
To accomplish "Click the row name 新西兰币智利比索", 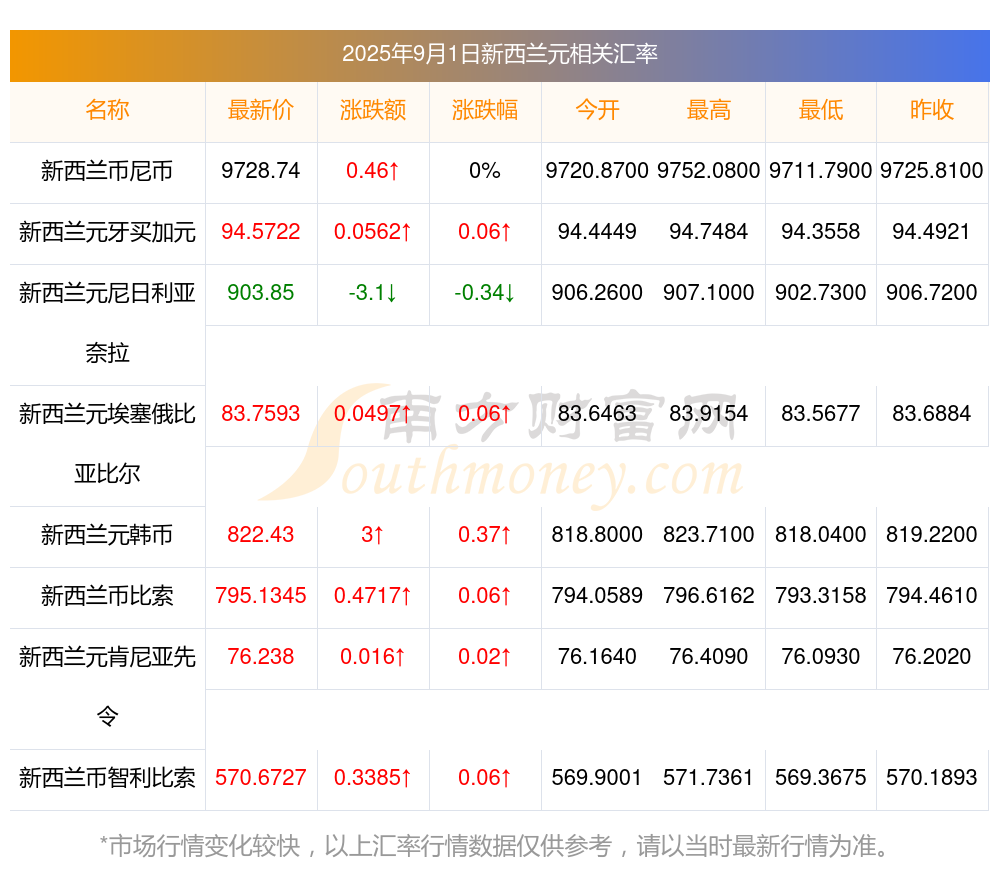I will point(107,778).
